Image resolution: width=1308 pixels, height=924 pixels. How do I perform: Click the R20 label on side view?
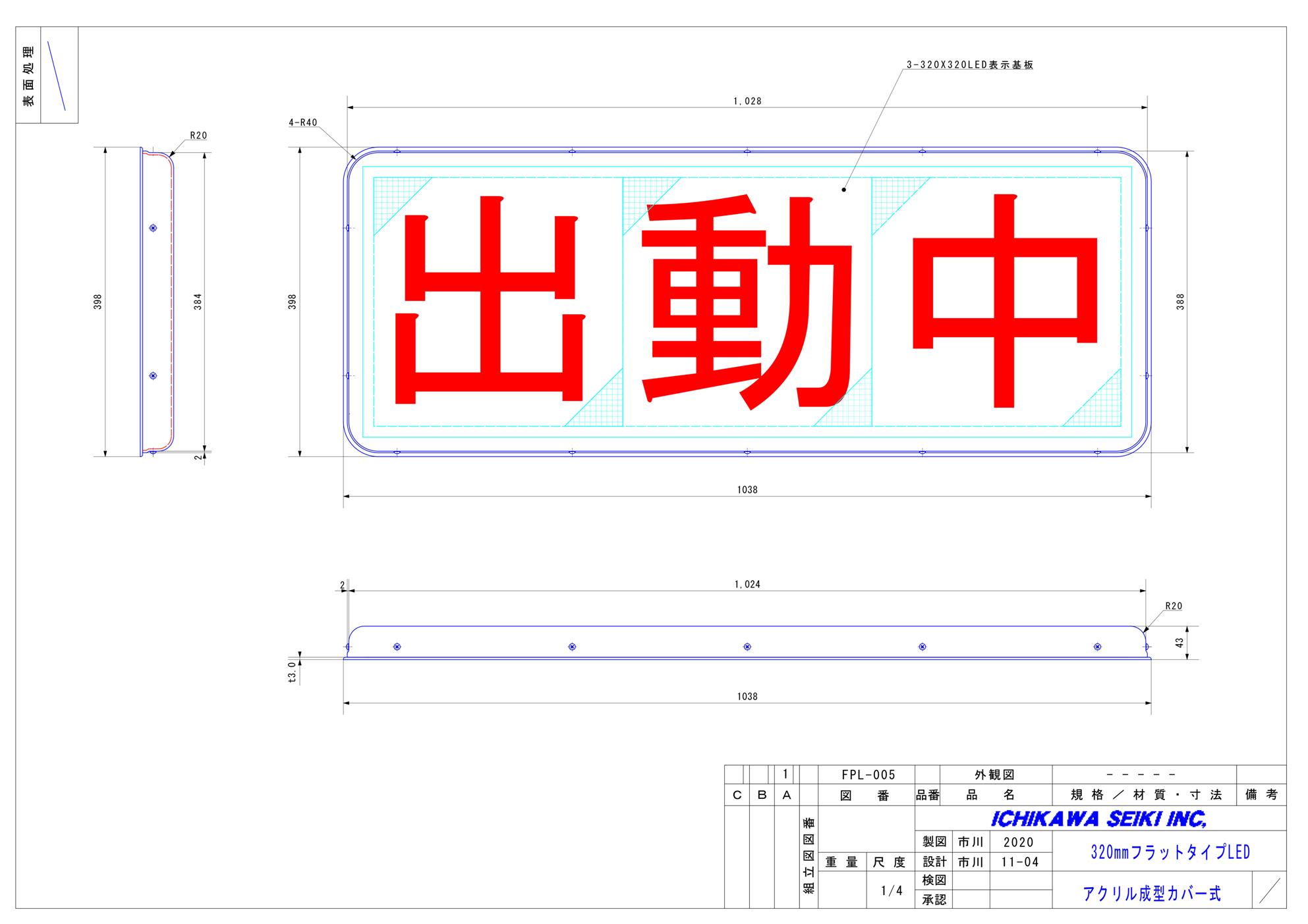(x=198, y=136)
